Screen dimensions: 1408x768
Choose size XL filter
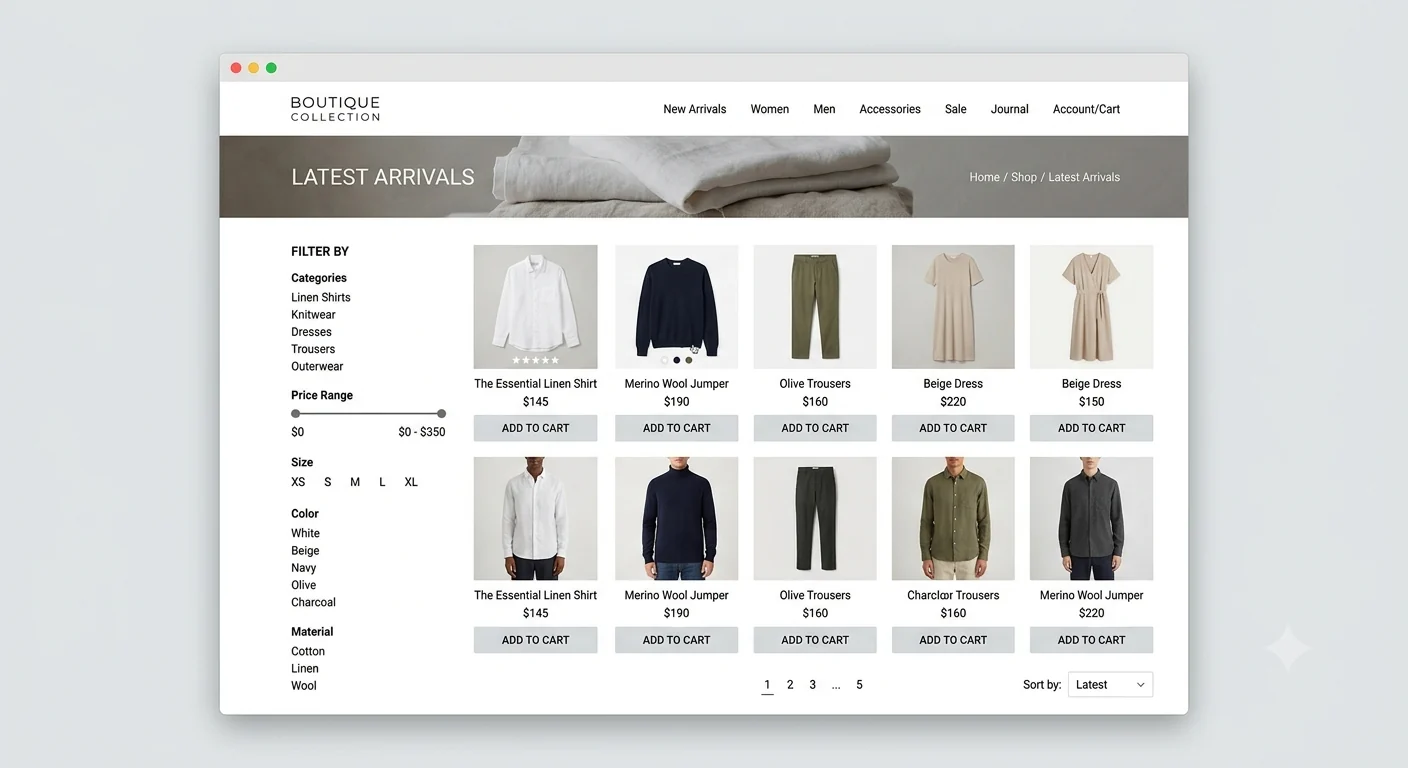tap(411, 482)
